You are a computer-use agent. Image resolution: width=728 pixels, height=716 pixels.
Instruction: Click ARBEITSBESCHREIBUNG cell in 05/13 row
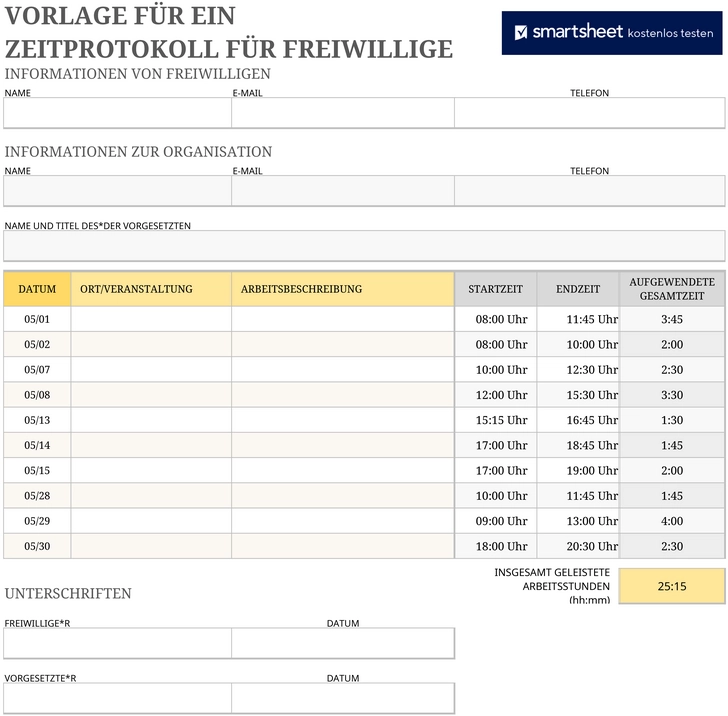point(343,420)
